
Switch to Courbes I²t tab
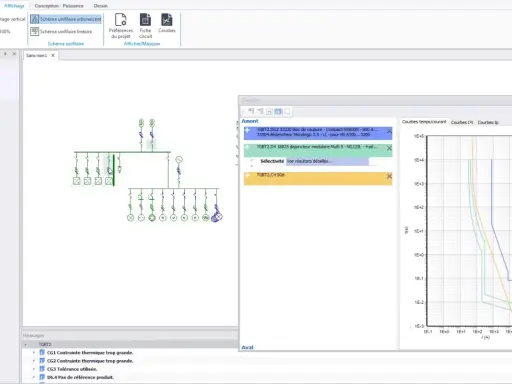point(462,122)
